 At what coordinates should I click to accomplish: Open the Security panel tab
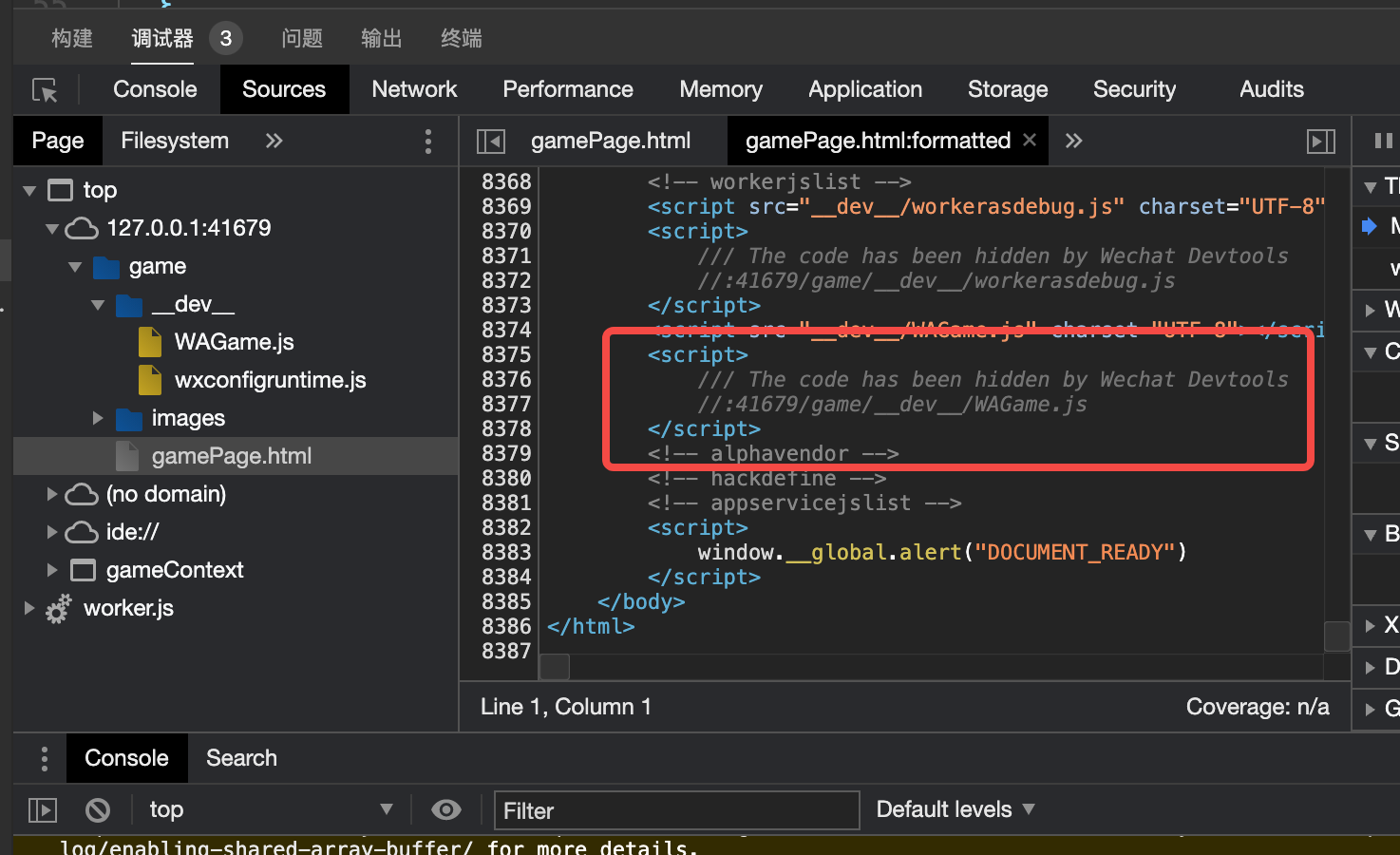[1134, 89]
